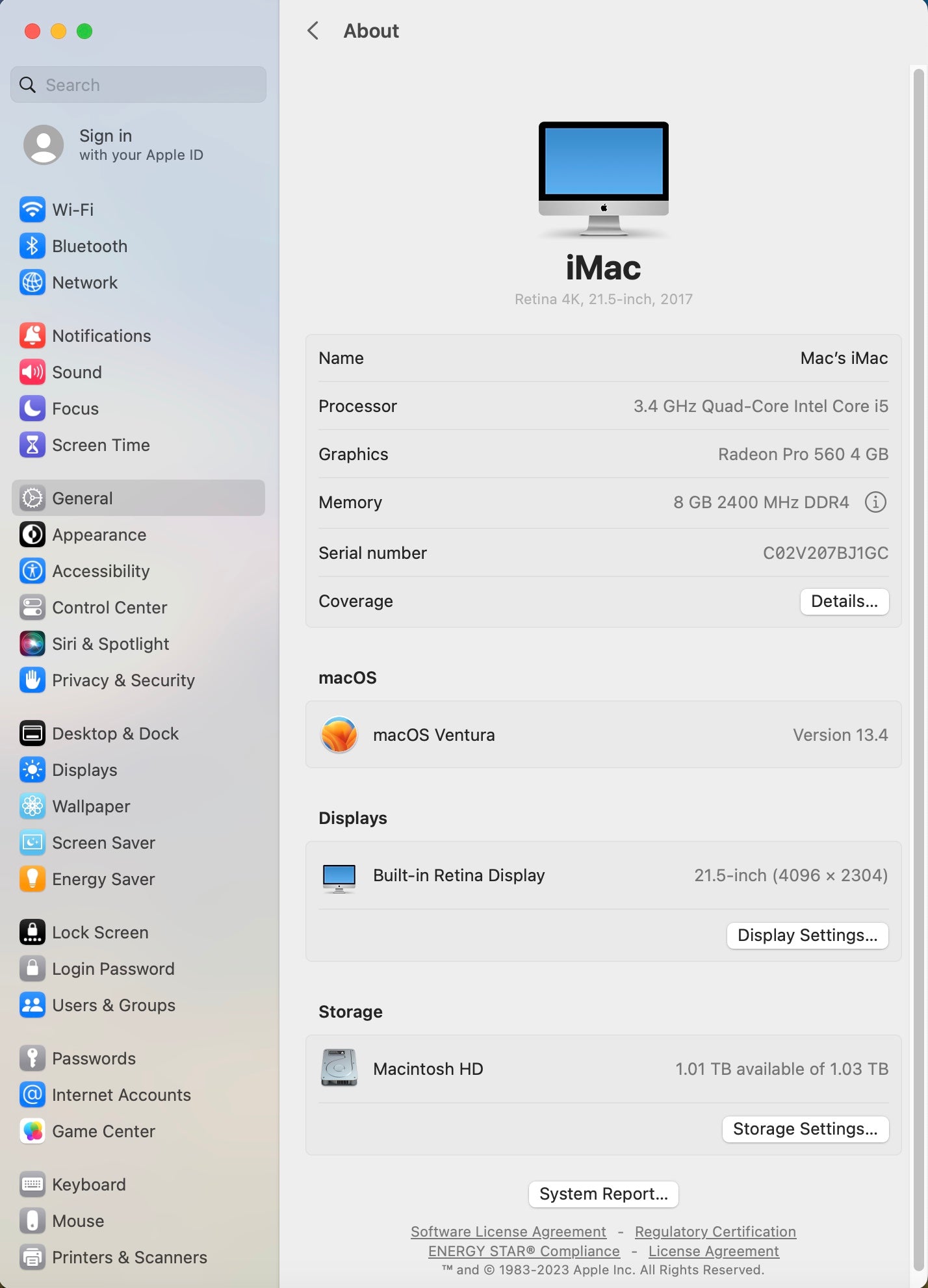Image resolution: width=928 pixels, height=1288 pixels.
Task: Open Storage Settings...
Action: 805,1129
